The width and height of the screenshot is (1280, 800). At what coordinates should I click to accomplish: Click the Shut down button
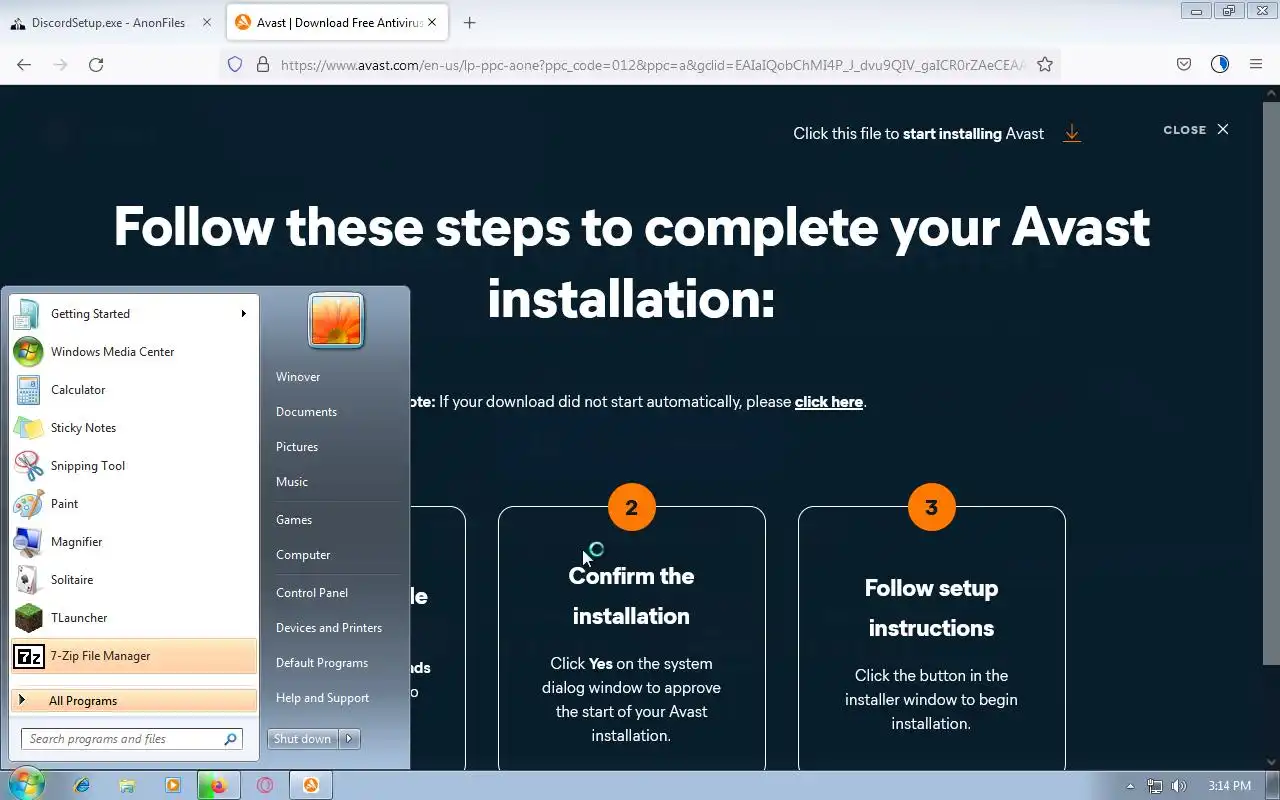[303, 739]
